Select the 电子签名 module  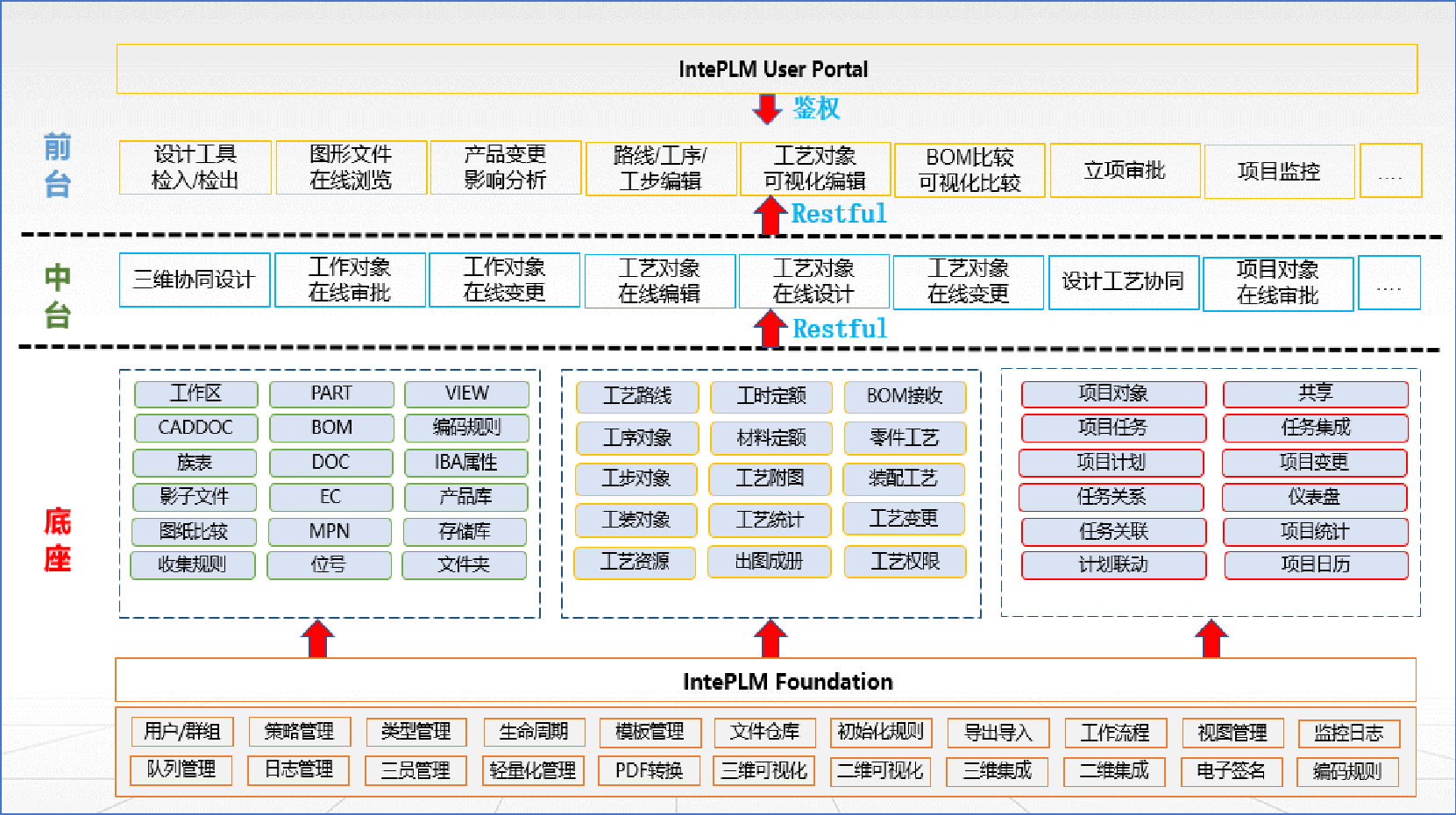1232,771
